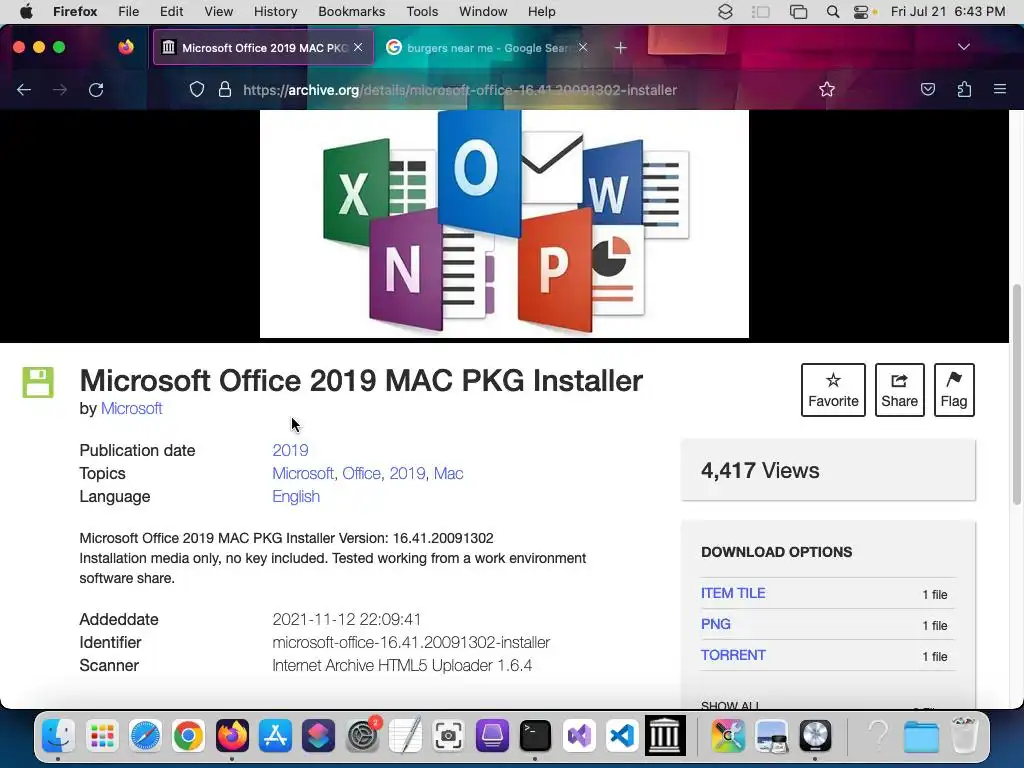Open Trash from the Dock

[x=965, y=735]
